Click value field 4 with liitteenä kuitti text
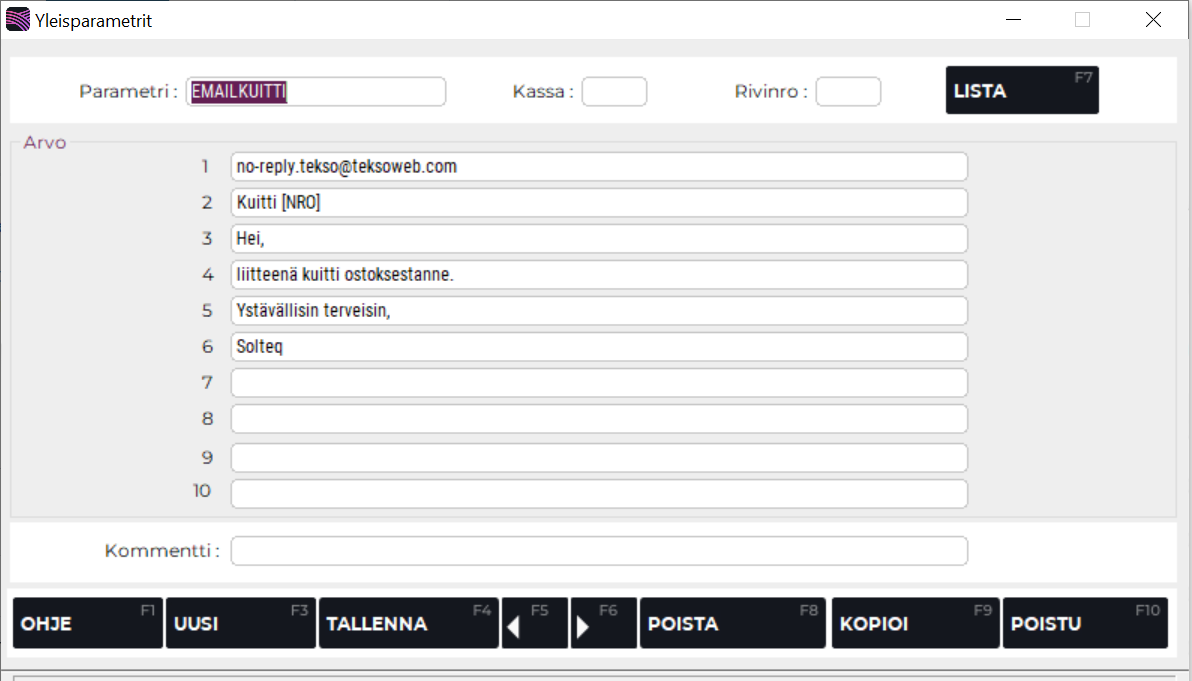 (x=598, y=274)
